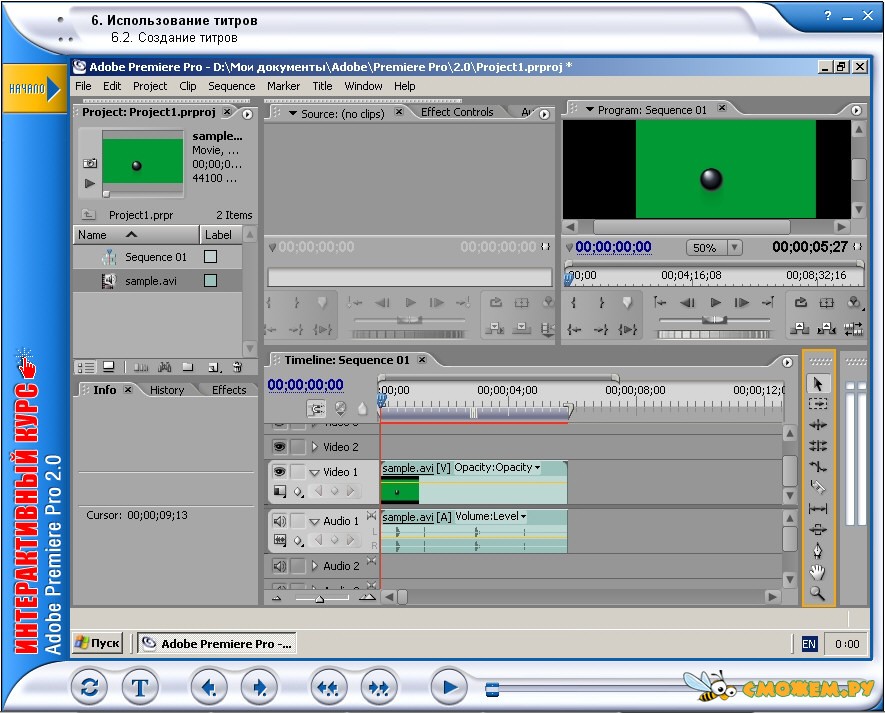Open the Title menu
The height and width of the screenshot is (713, 885).
pos(322,86)
